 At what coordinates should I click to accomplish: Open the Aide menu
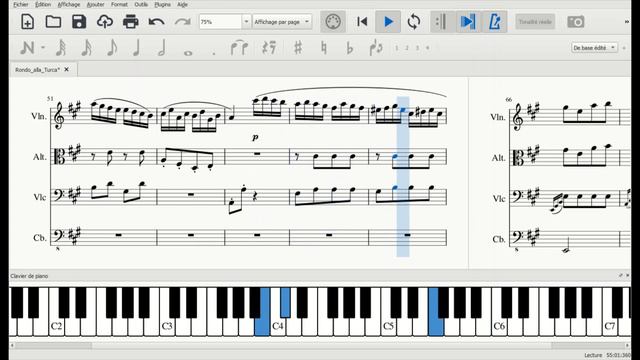(182, 4)
